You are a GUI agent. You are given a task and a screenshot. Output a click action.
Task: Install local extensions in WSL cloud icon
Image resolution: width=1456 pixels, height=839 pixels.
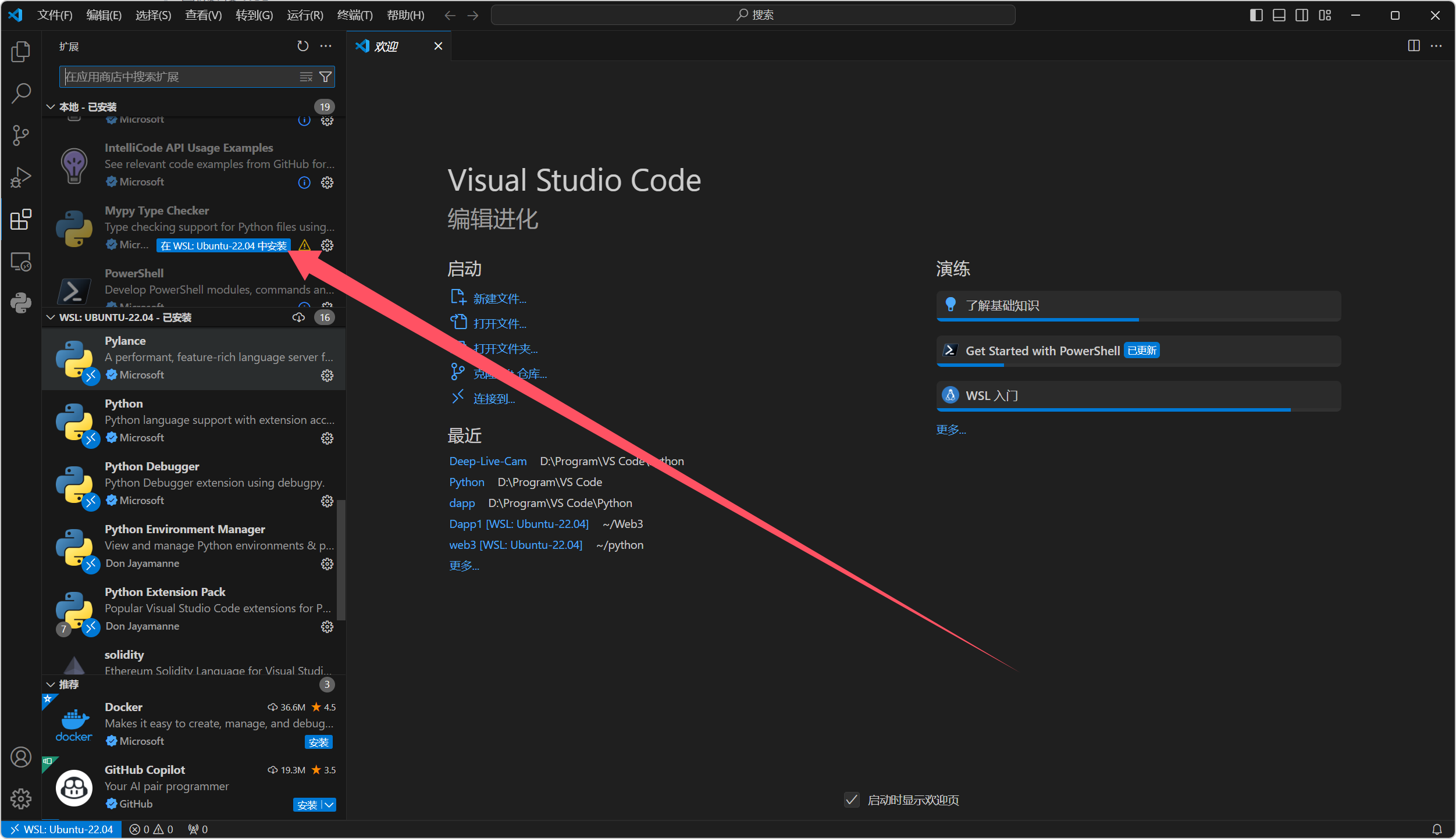[298, 317]
